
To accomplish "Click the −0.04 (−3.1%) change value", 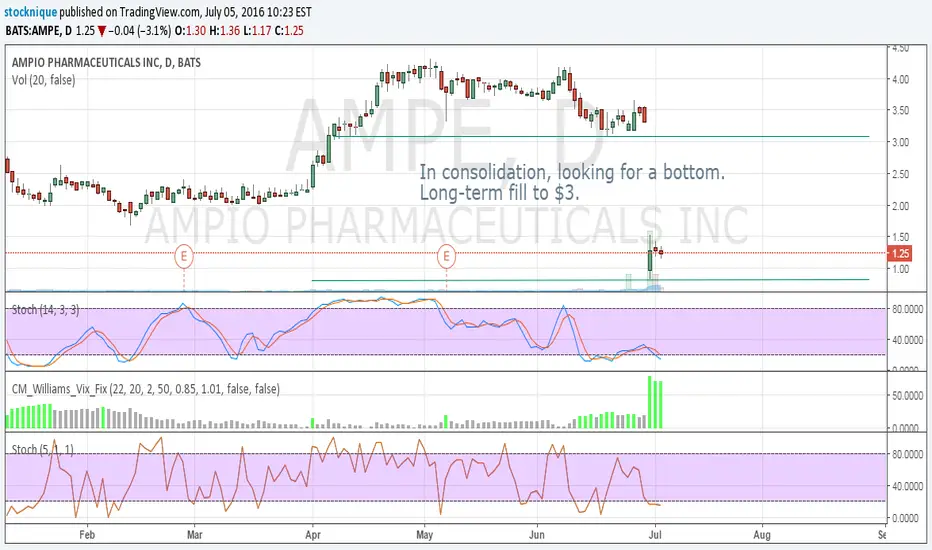I will click(140, 30).
